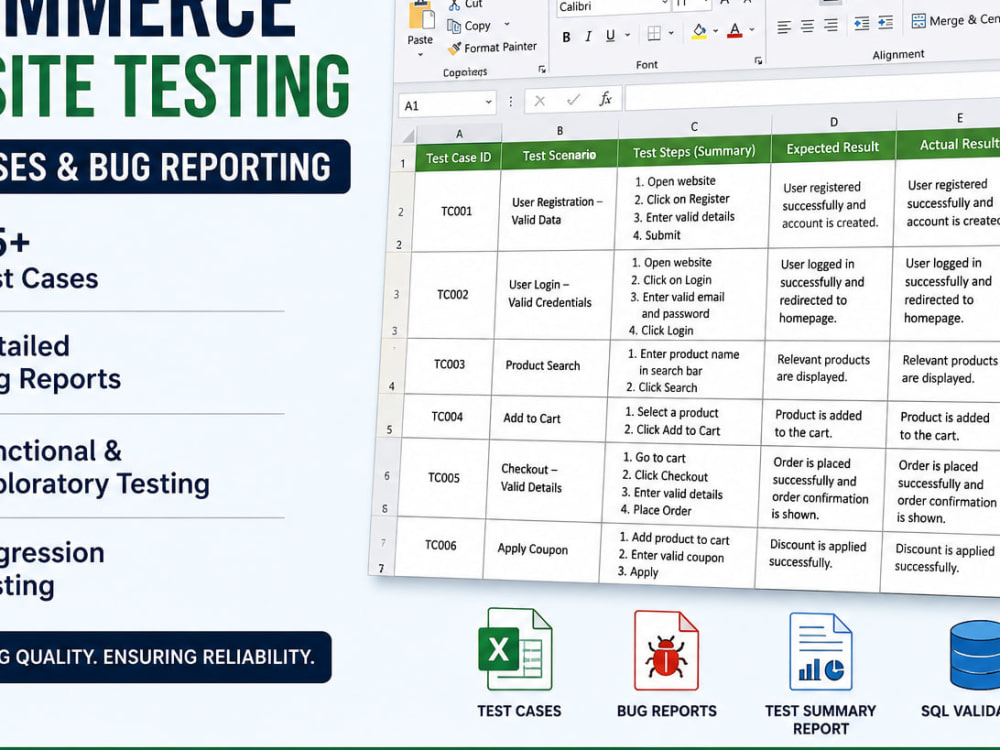Toggle Bold formatting
Image resolution: width=1000 pixels, height=750 pixels.
[x=566, y=38]
